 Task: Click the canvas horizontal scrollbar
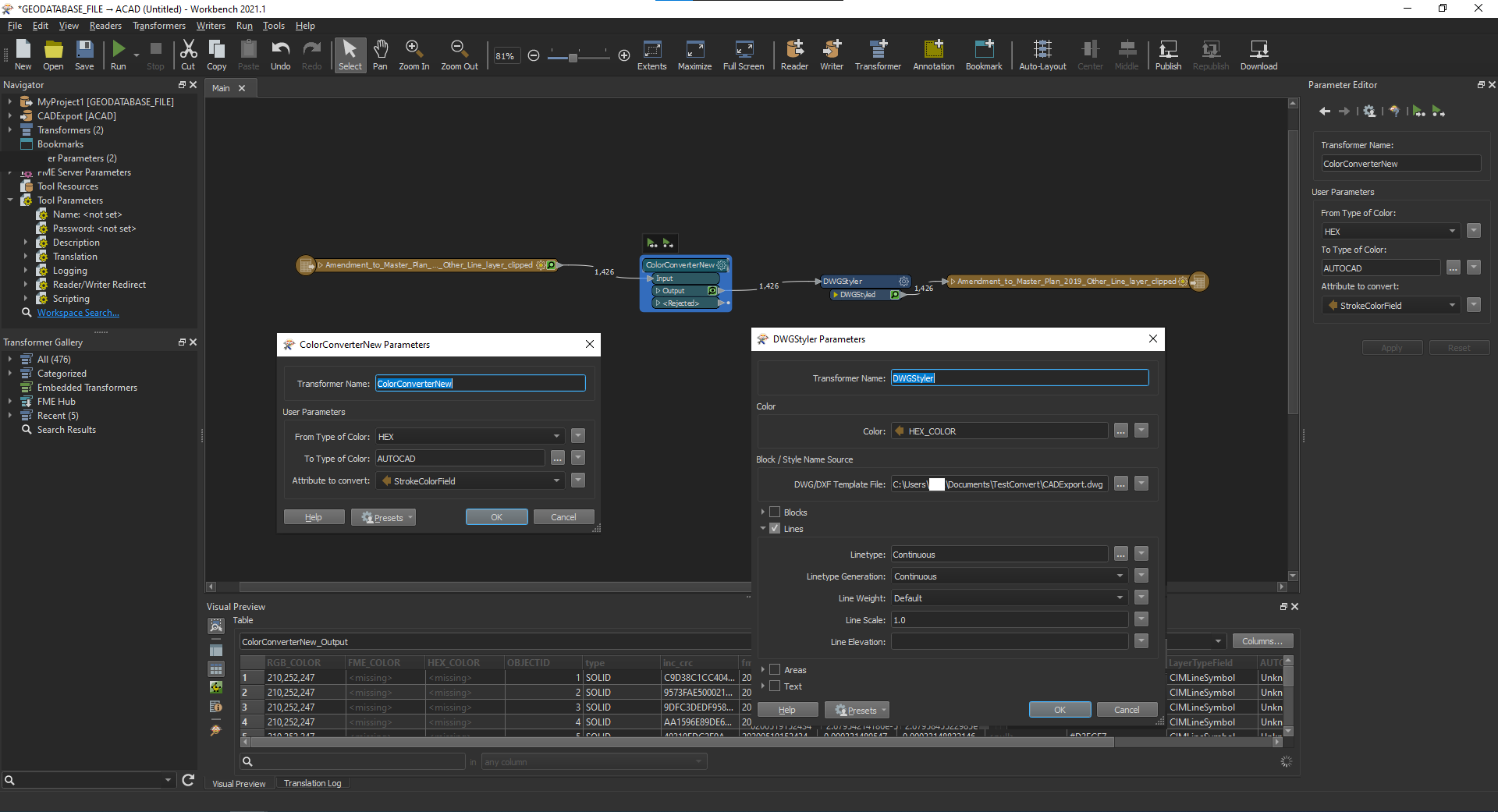click(495, 587)
